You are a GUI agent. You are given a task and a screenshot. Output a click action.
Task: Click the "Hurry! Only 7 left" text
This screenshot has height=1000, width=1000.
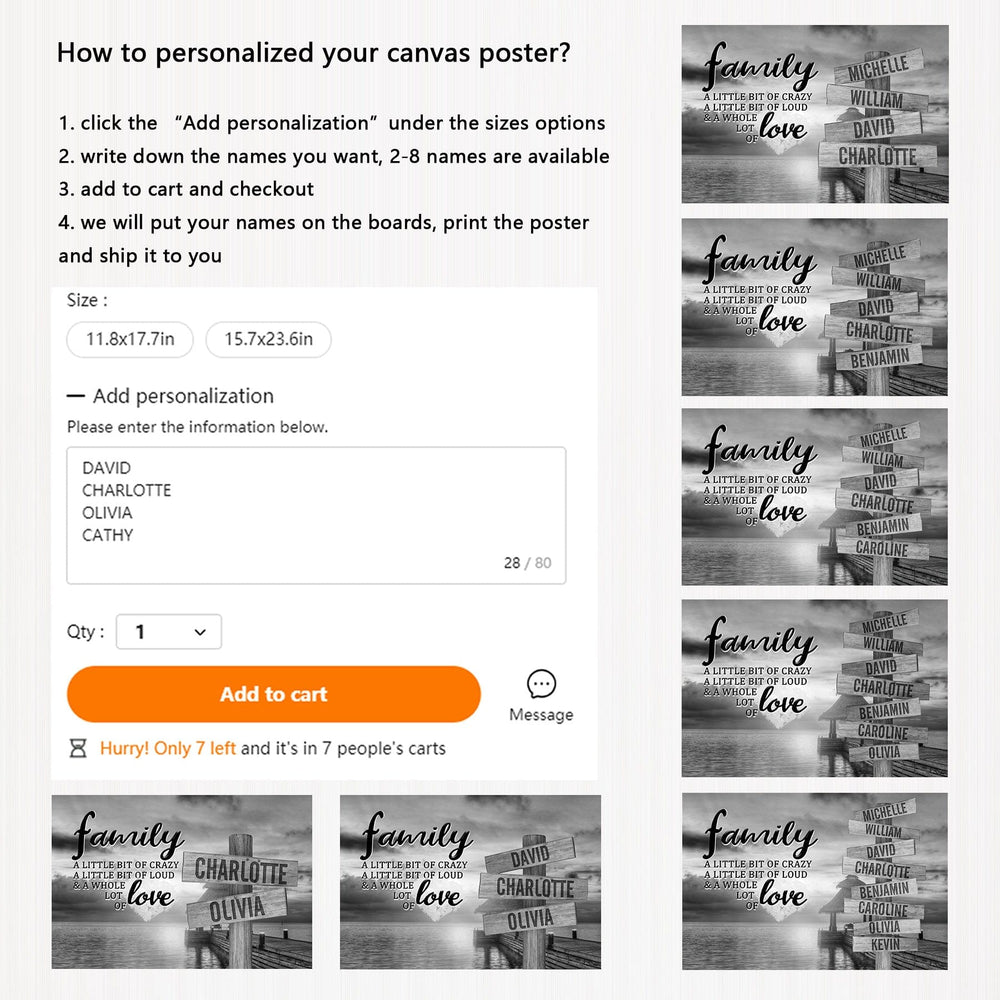(168, 748)
